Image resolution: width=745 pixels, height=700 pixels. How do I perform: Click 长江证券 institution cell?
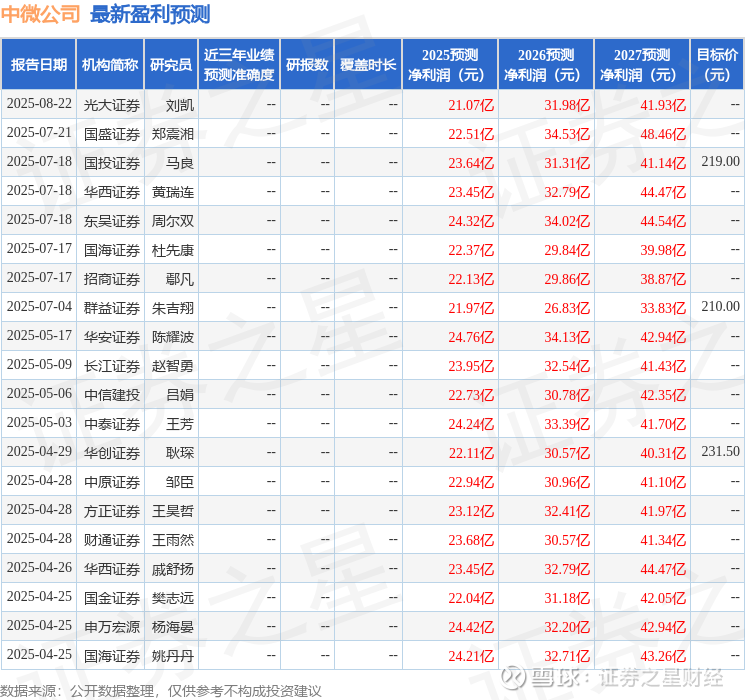[112, 366]
